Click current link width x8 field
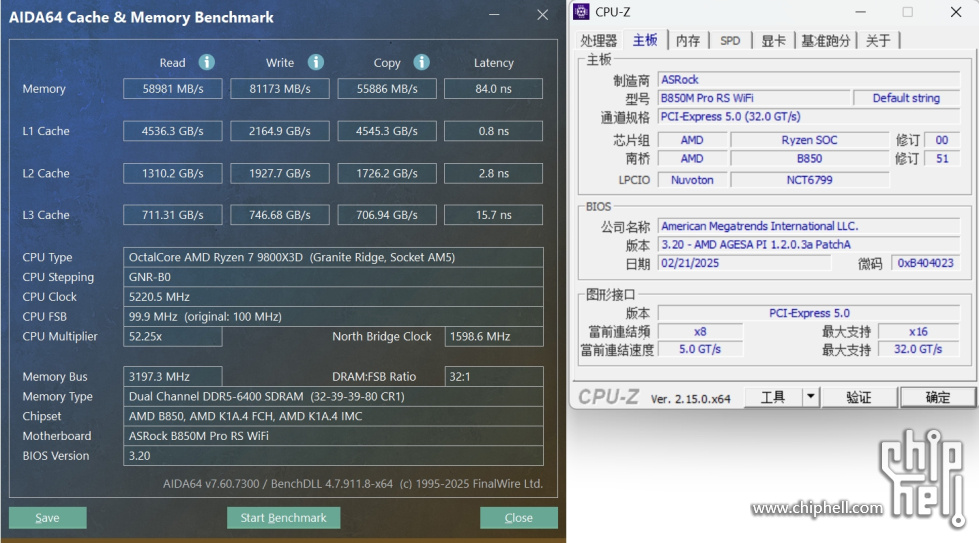The width and height of the screenshot is (979, 543). point(701,331)
